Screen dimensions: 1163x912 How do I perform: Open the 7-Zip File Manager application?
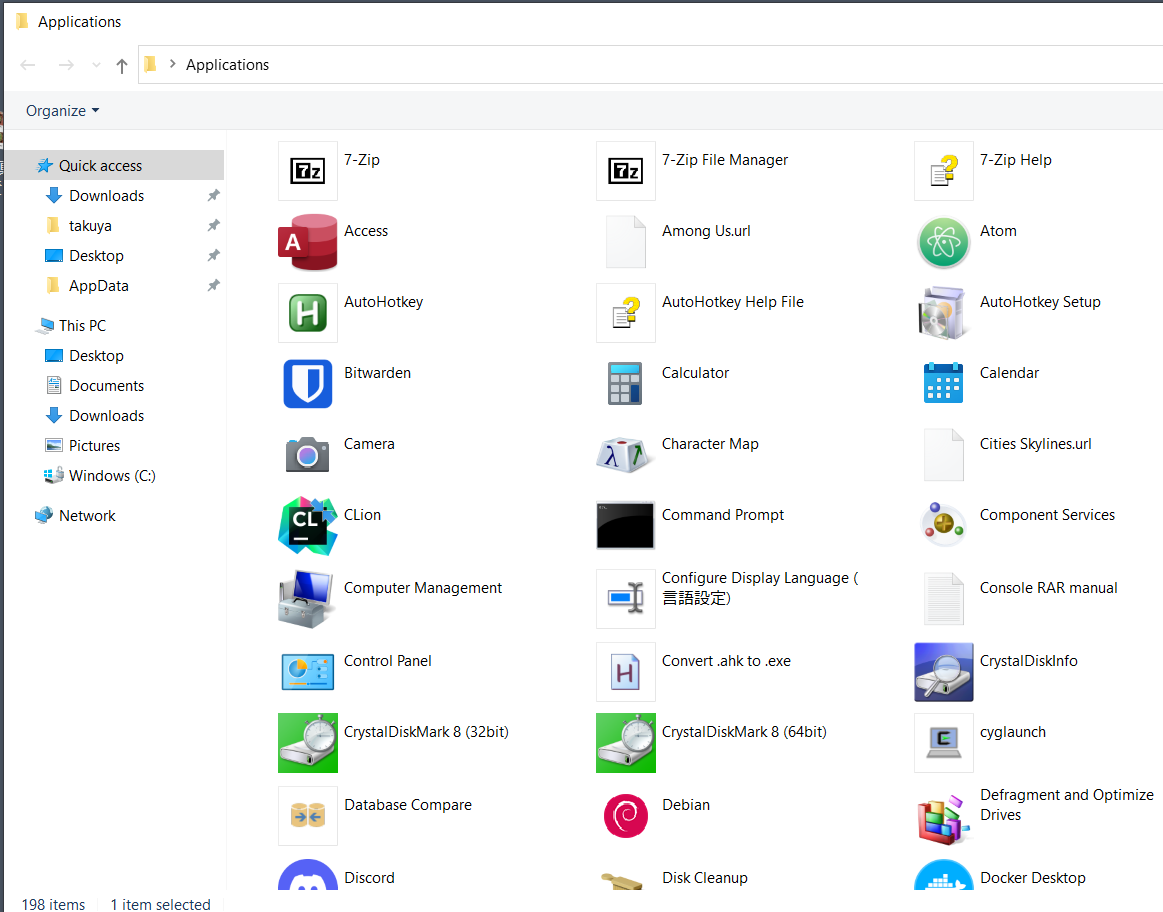[625, 170]
